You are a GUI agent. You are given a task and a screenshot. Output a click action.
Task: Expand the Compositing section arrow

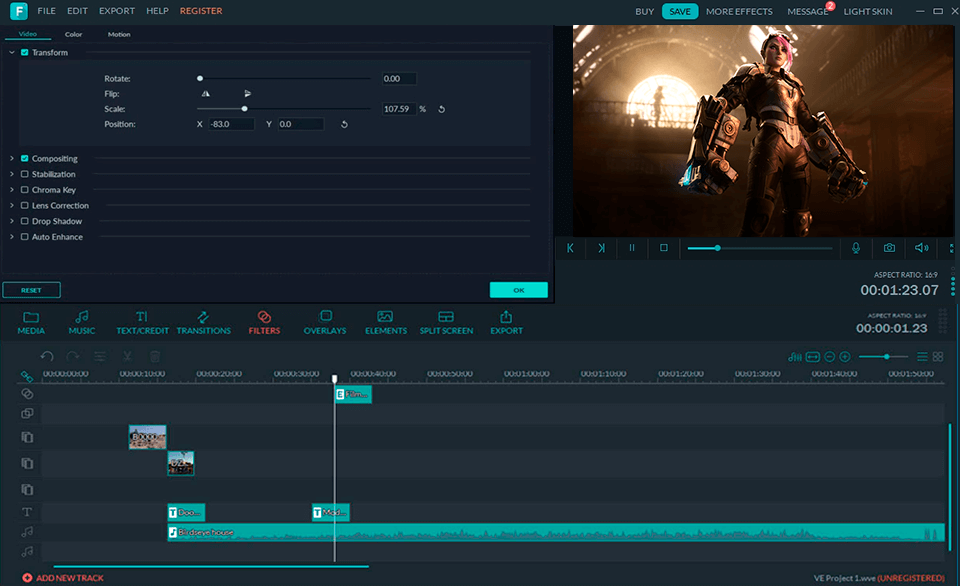tap(12, 159)
